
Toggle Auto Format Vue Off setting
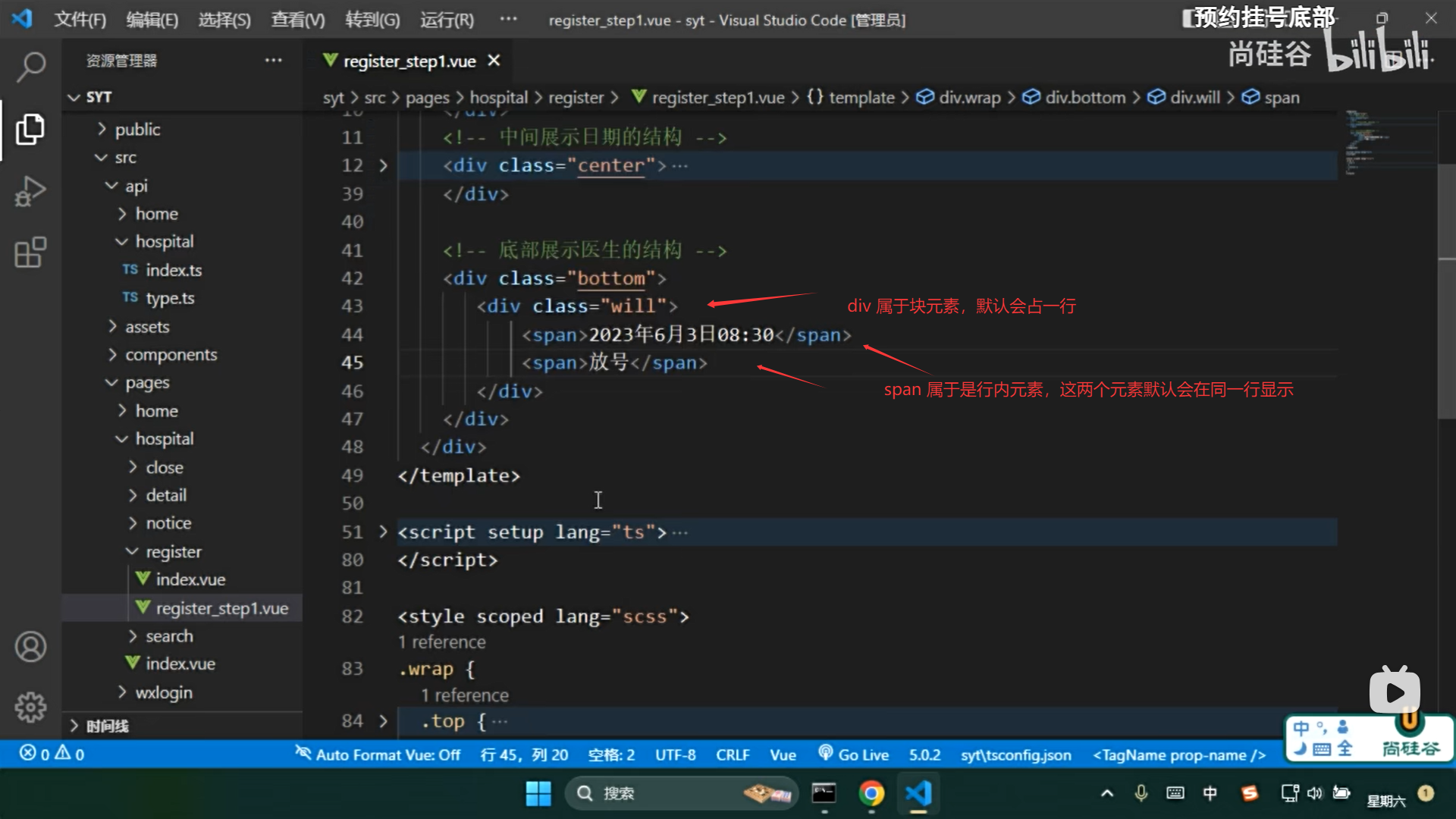(x=378, y=755)
